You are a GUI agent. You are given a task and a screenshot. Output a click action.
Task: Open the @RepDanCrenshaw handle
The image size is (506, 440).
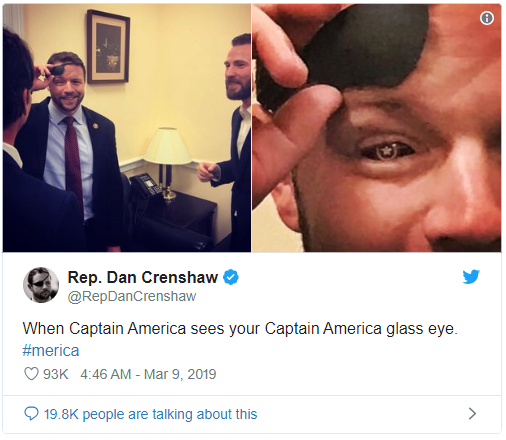point(132,296)
